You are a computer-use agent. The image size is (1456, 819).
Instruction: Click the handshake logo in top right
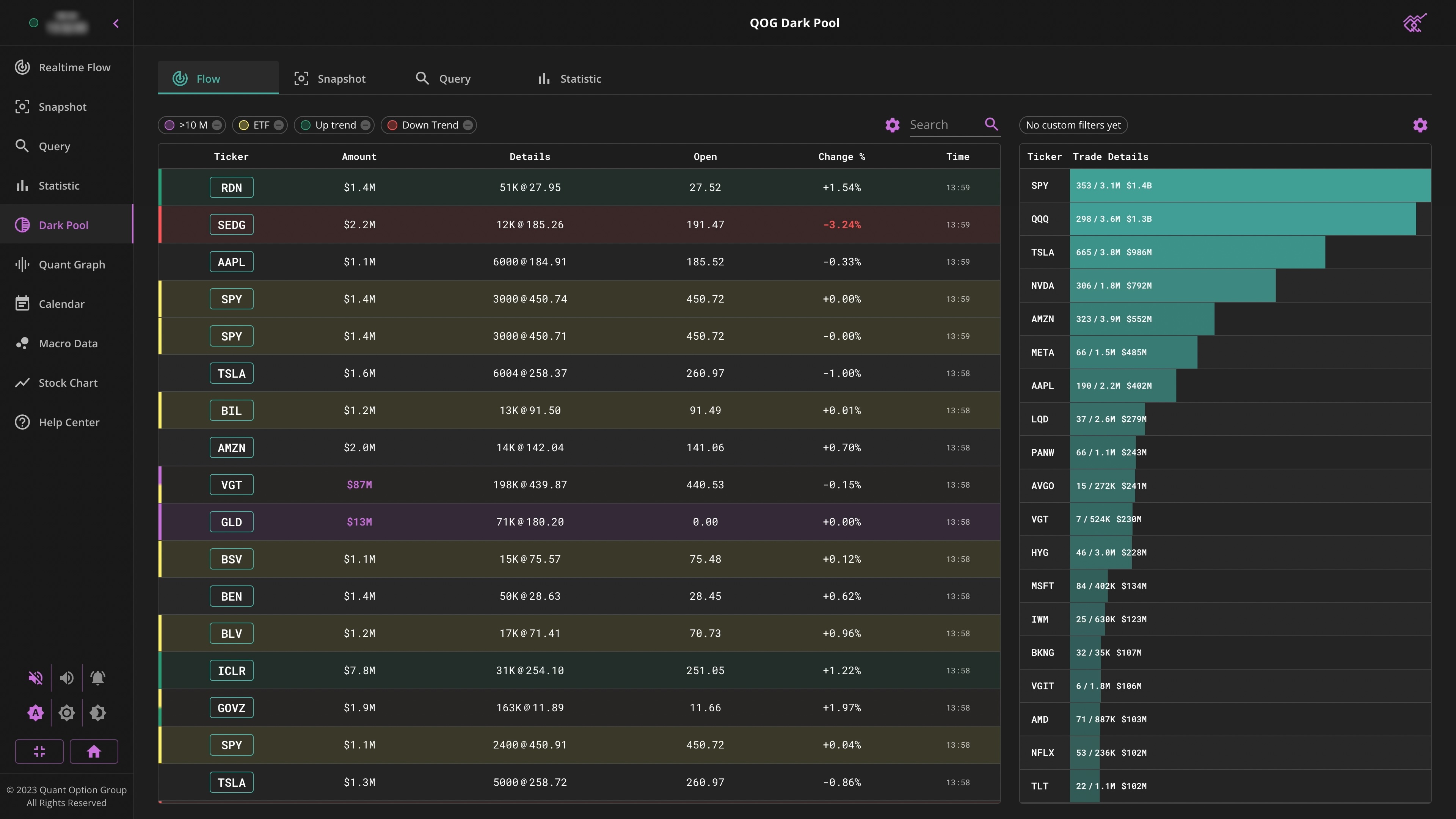tap(1414, 23)
